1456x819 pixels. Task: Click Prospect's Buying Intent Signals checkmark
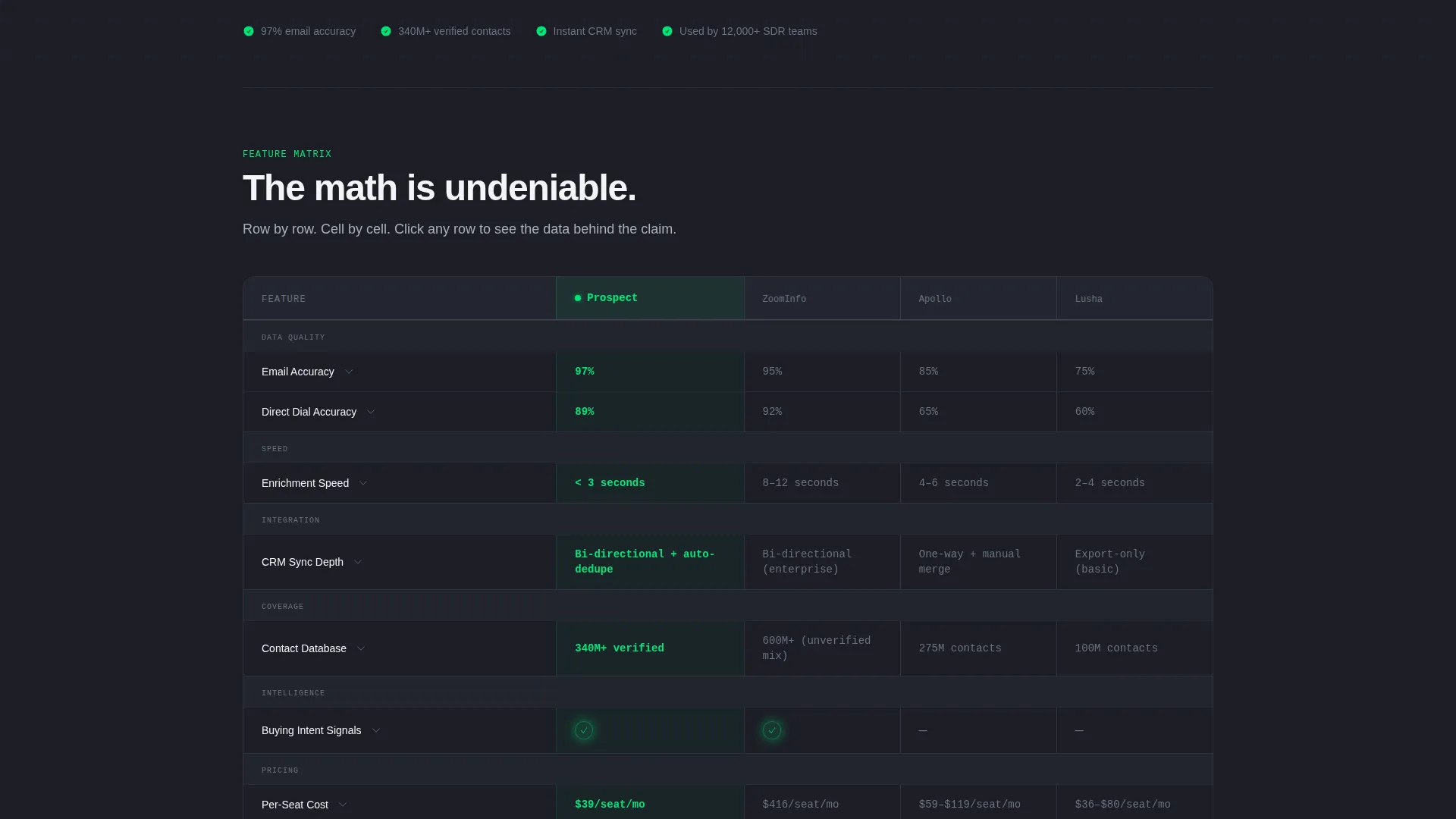584,730
